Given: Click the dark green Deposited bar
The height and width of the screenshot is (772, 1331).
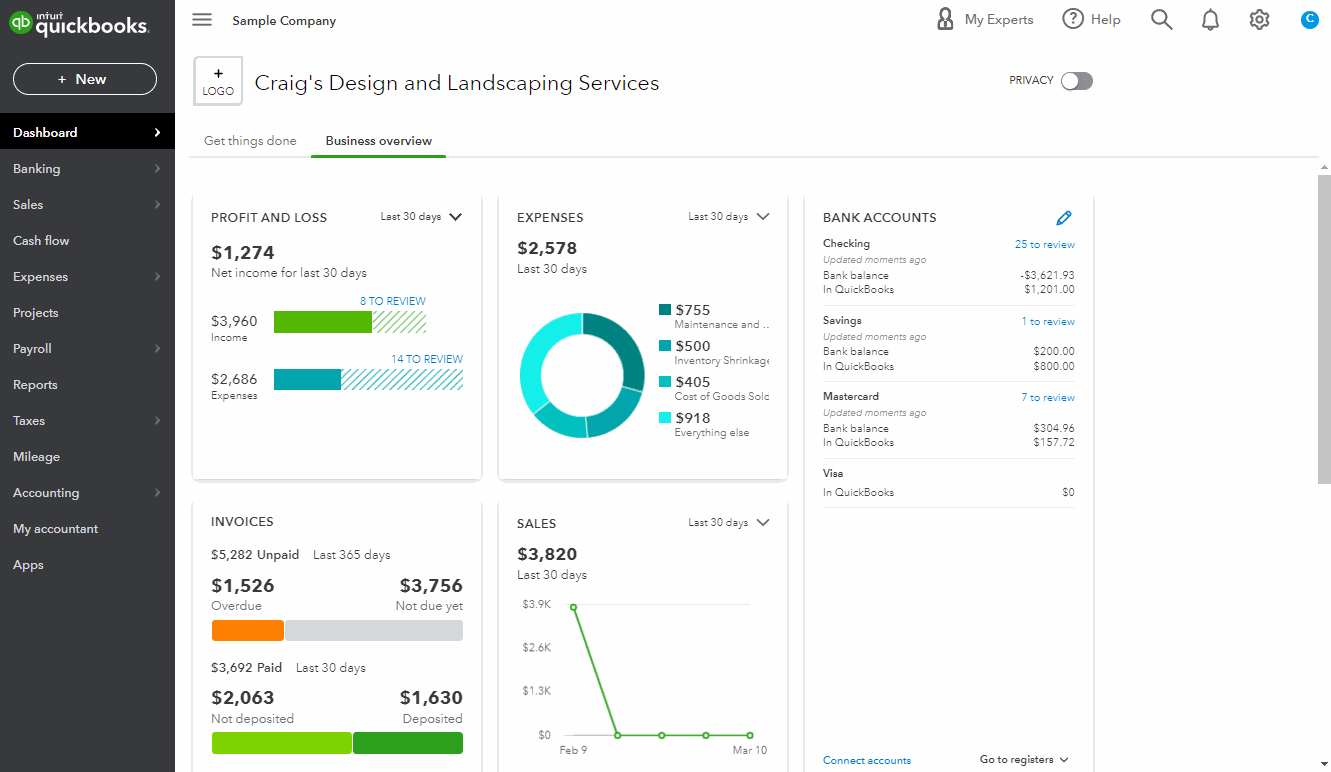Looking at the screenshot, I should click(408, 743).
